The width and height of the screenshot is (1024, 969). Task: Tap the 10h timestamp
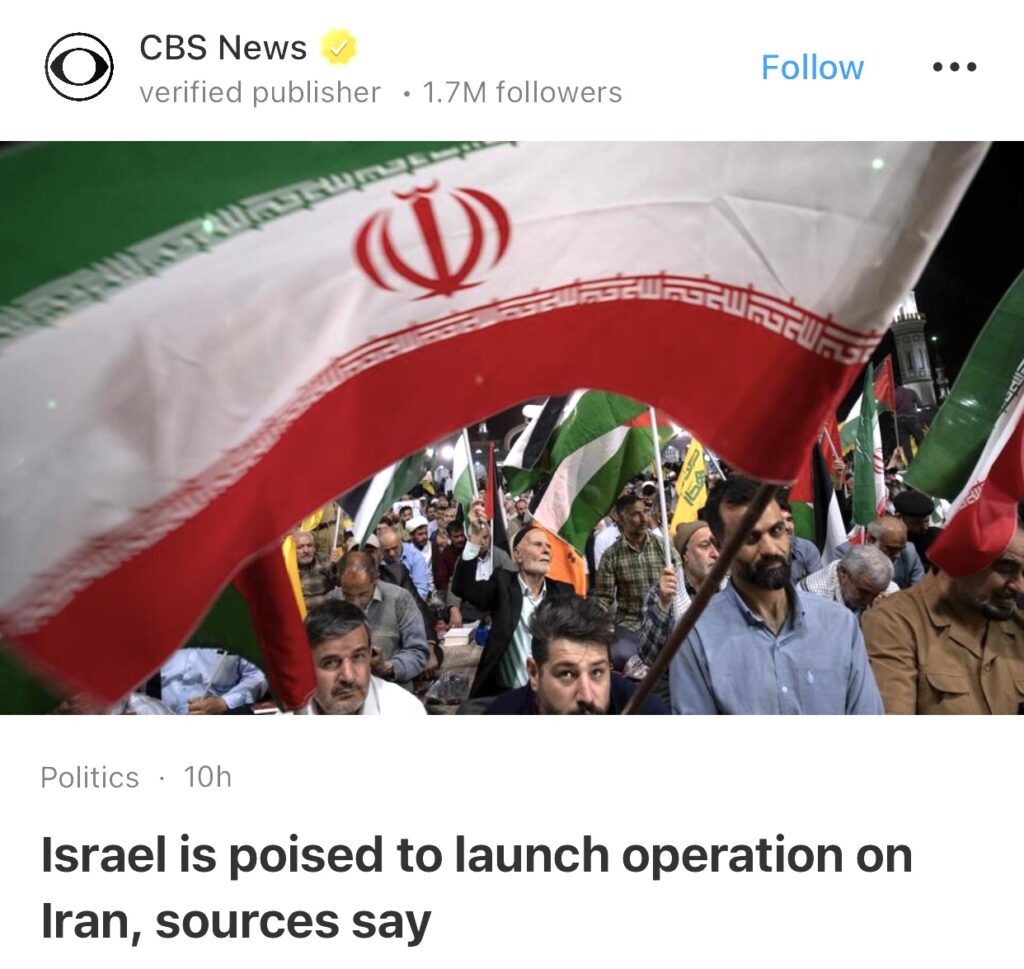point(208,777)
